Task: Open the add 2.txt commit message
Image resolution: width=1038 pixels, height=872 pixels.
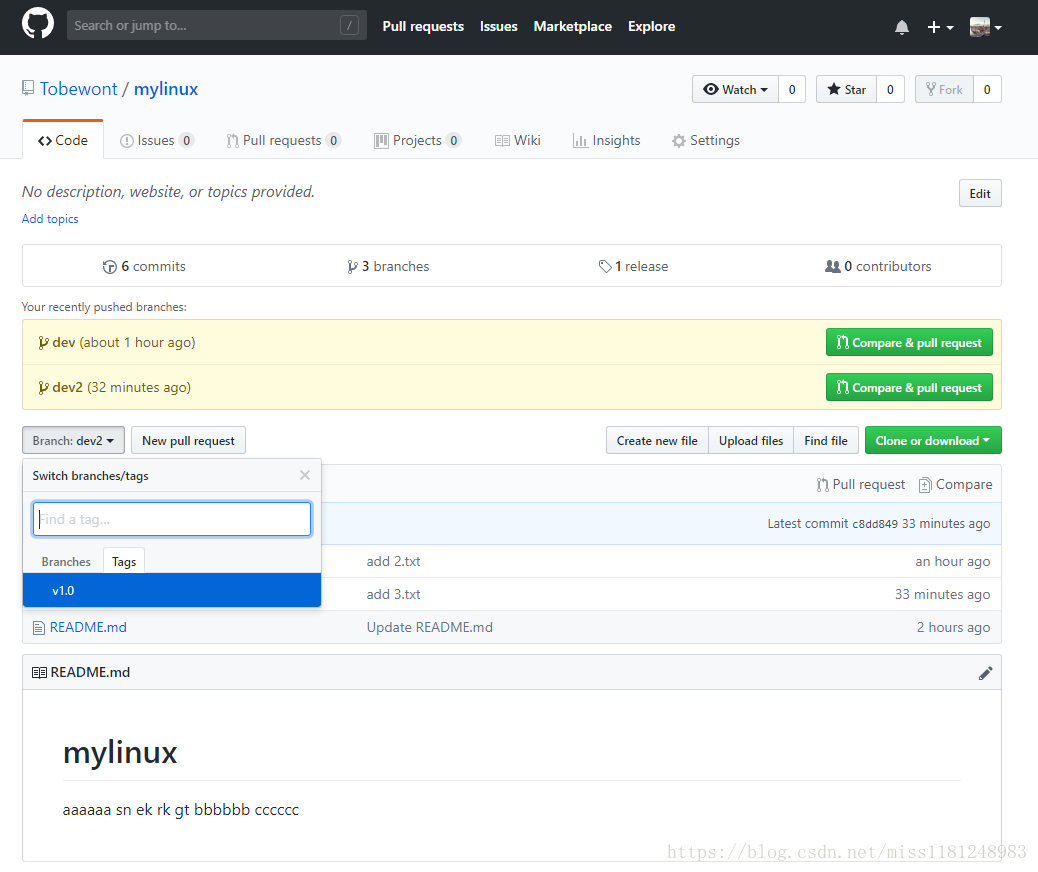Action: (393, 561)
